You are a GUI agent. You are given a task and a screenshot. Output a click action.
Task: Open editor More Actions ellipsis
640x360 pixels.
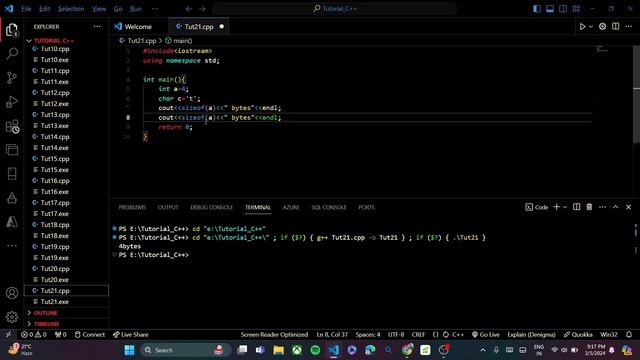pos(629,27)
